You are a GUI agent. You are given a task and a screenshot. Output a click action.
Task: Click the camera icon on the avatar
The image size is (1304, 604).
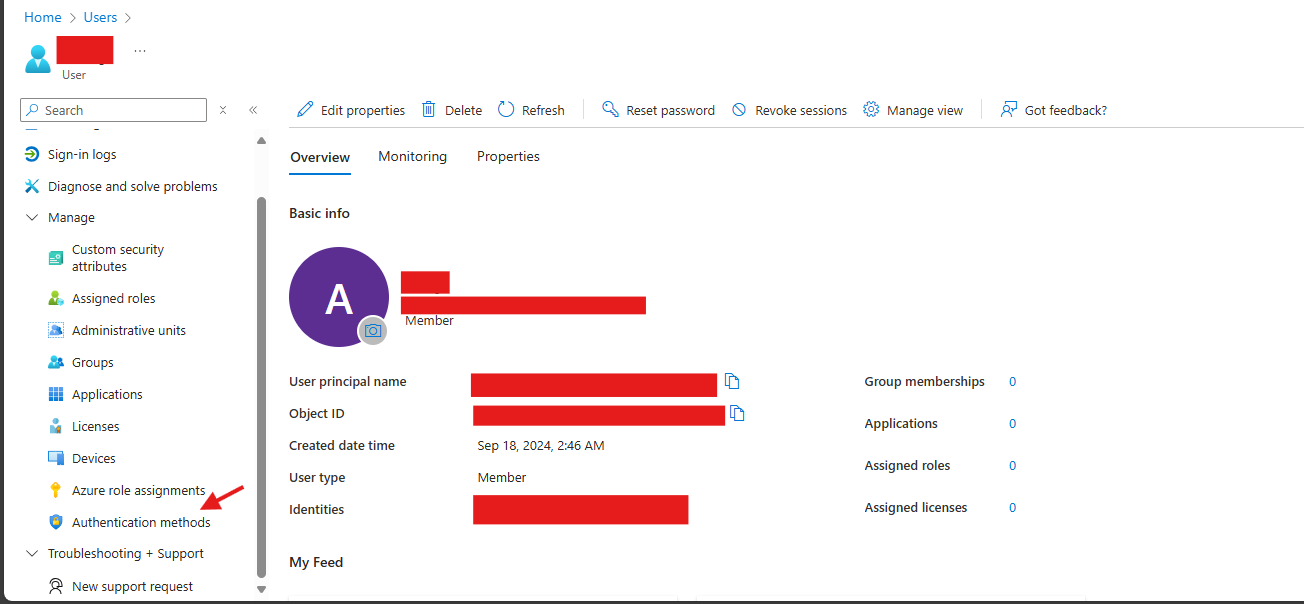tap(373, 330)
